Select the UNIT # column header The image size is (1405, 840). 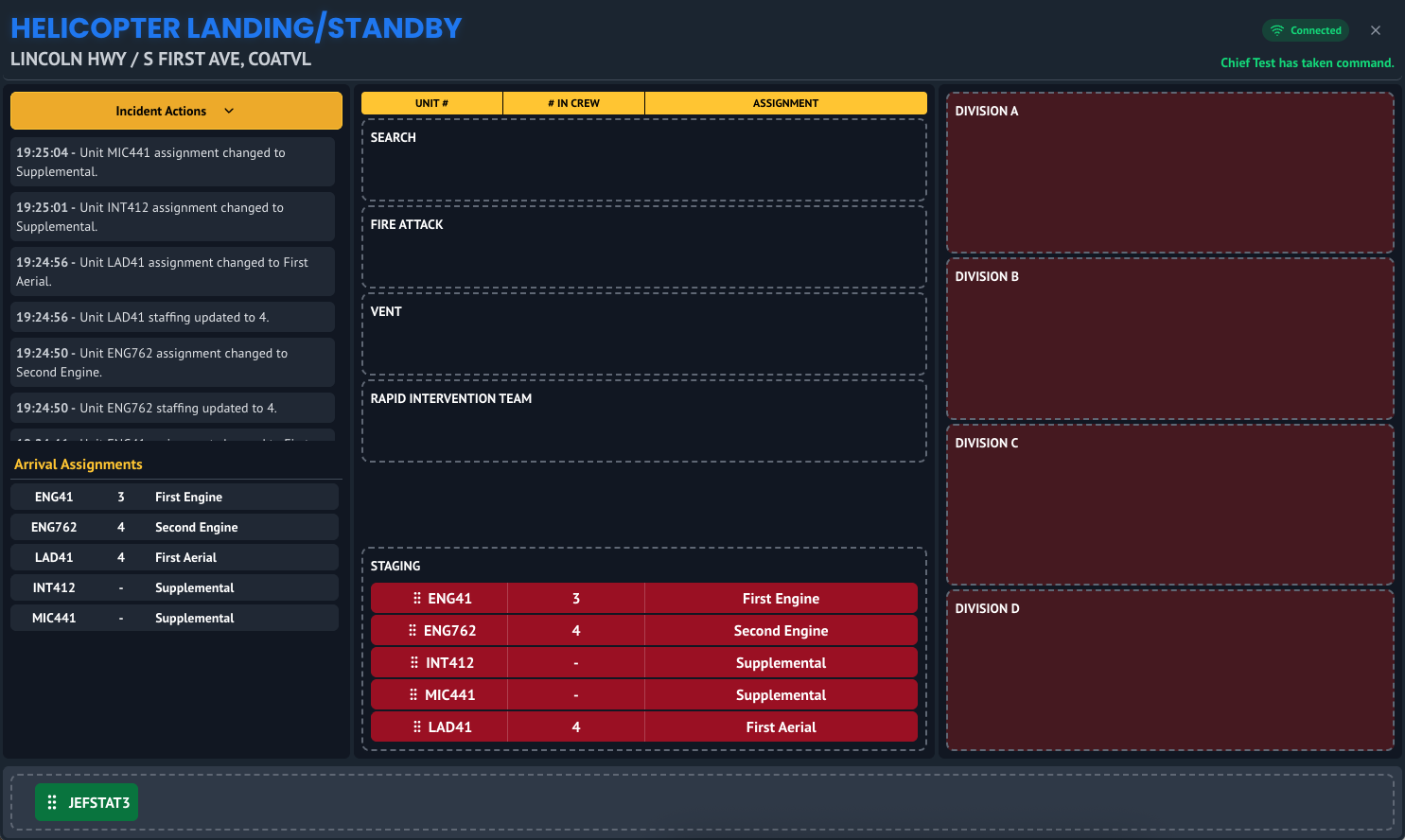(x=431, y=103)
